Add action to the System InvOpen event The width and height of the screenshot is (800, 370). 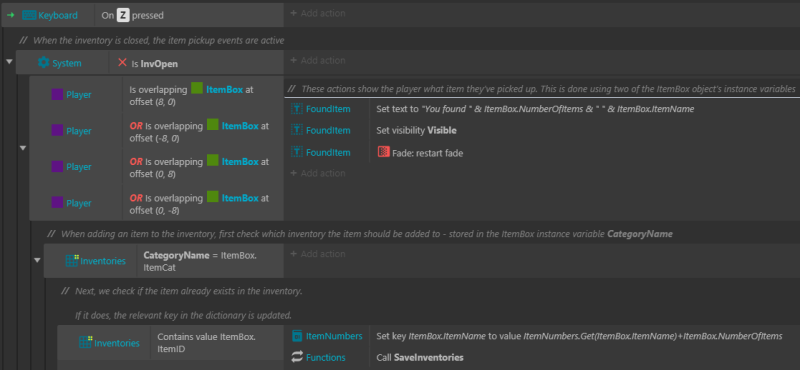(318, 60)
